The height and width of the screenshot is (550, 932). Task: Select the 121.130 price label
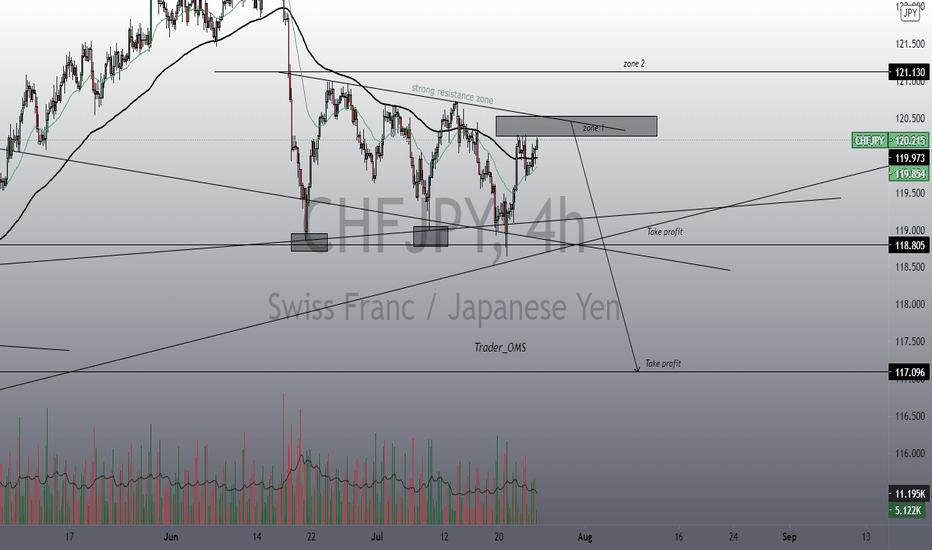[909, 72]
